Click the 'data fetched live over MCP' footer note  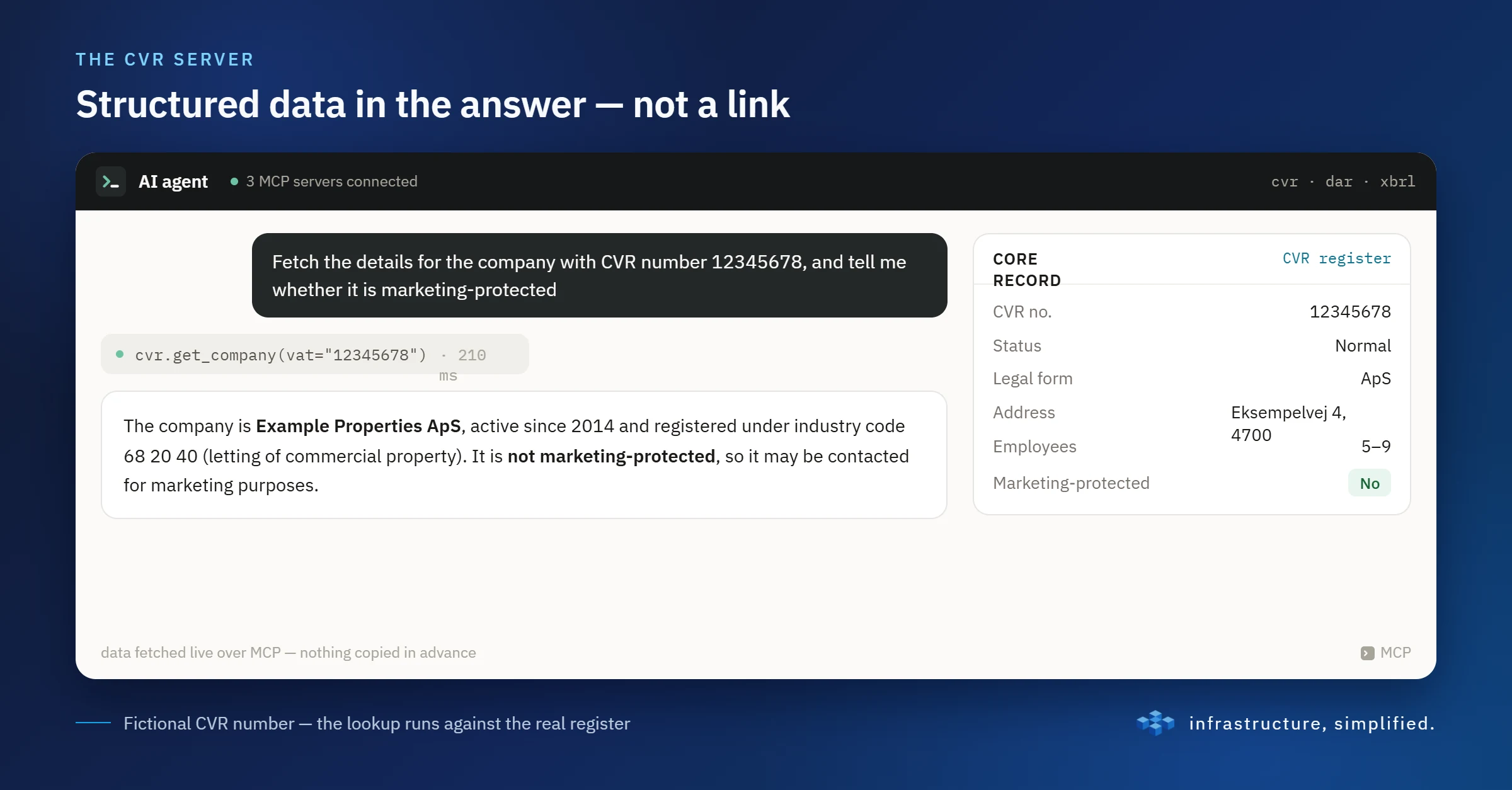pyautogui.click(x=289, y=653)
